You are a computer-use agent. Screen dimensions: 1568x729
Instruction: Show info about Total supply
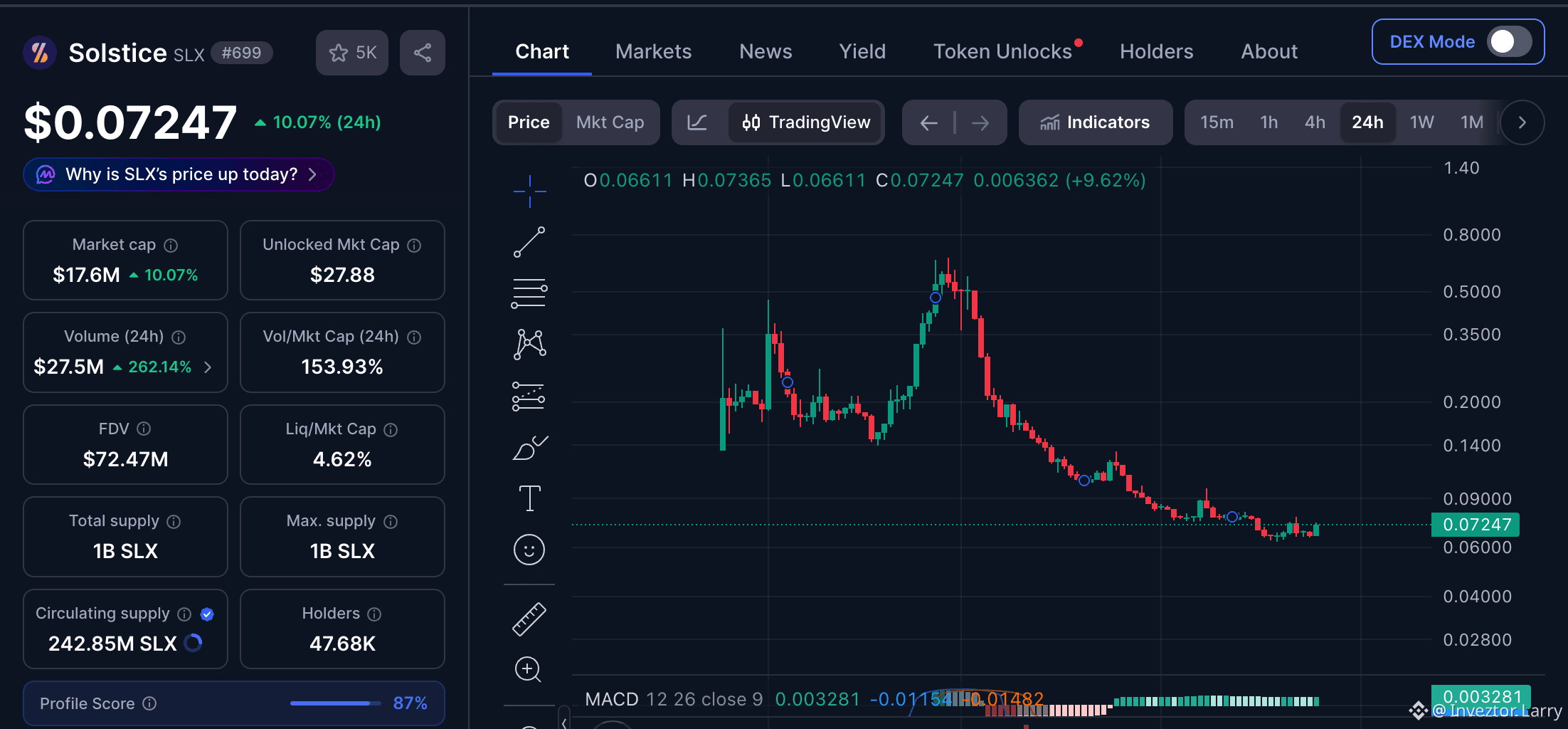174,521
